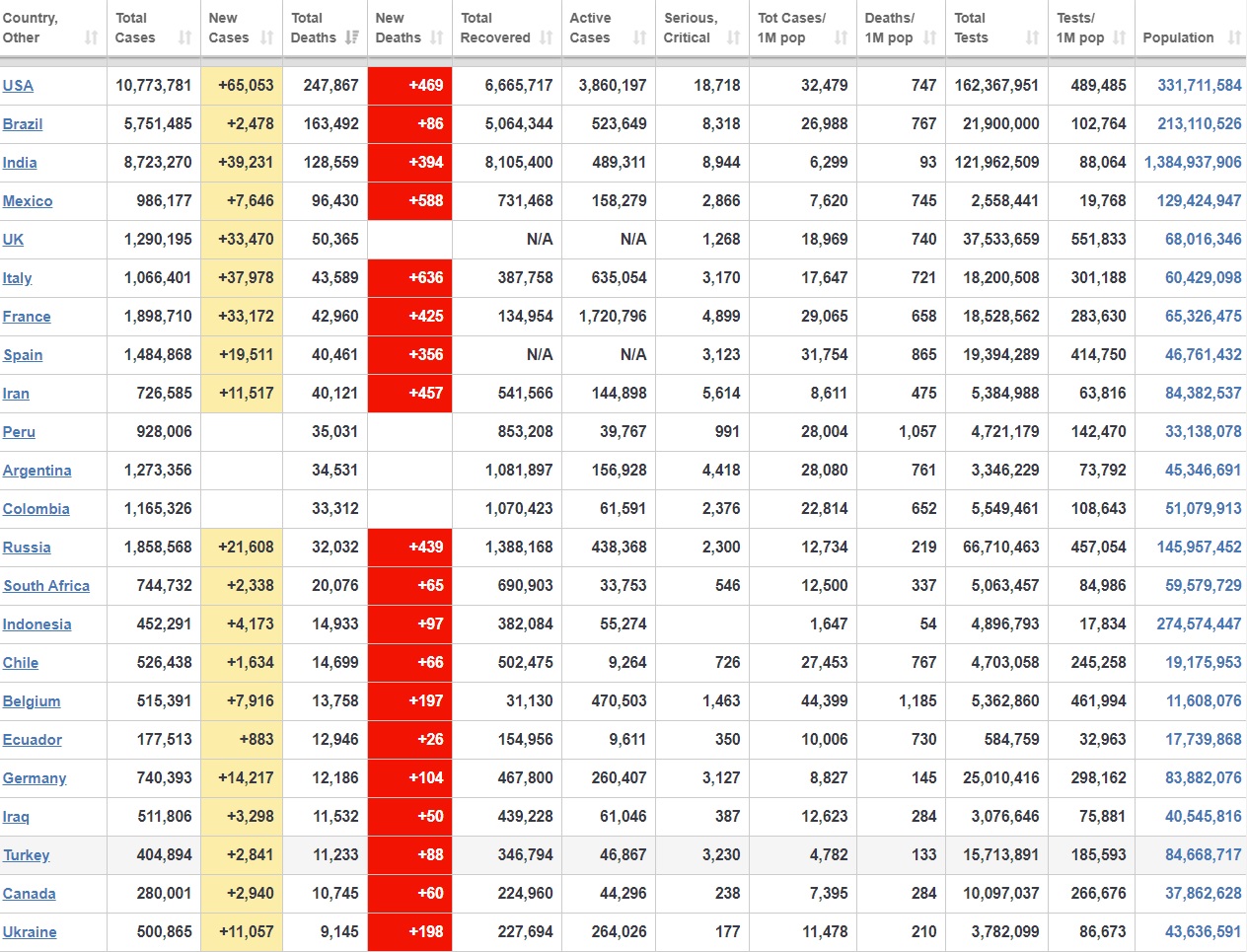Open Russia population link 145,957,452

click(1200, 547)
